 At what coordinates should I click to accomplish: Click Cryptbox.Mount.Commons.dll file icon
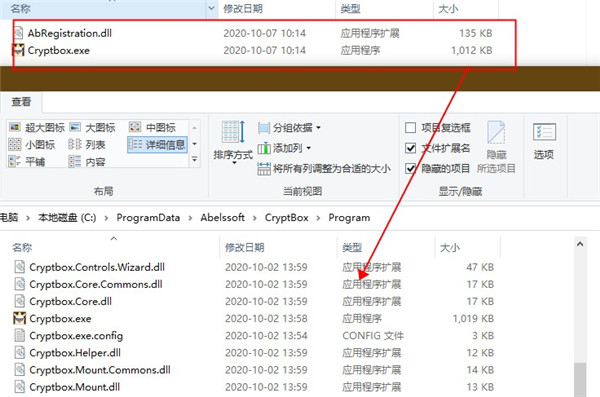click(x=20, y=370)
